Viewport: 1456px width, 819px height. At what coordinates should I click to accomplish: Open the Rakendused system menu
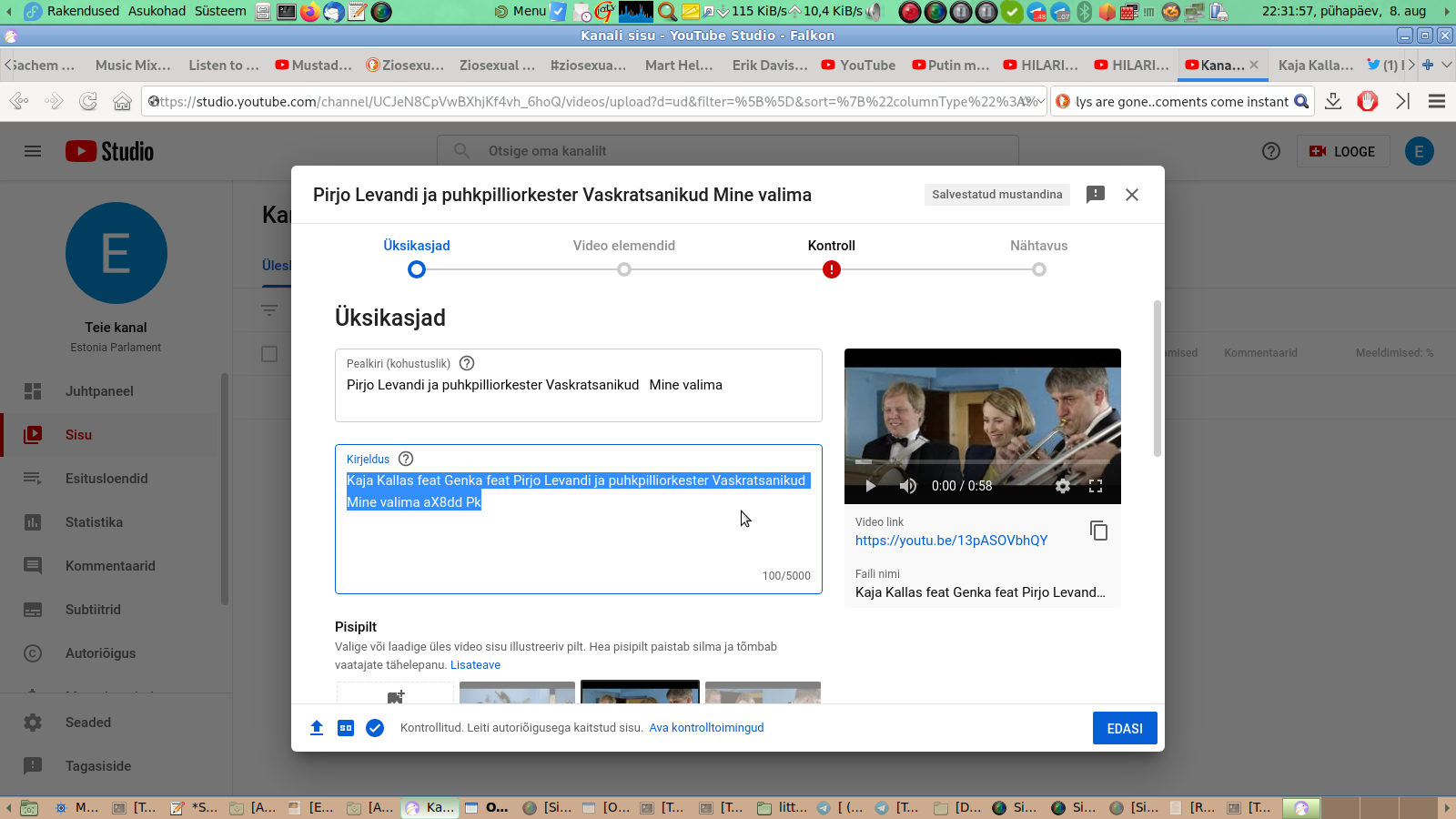[x=83, y=11]
